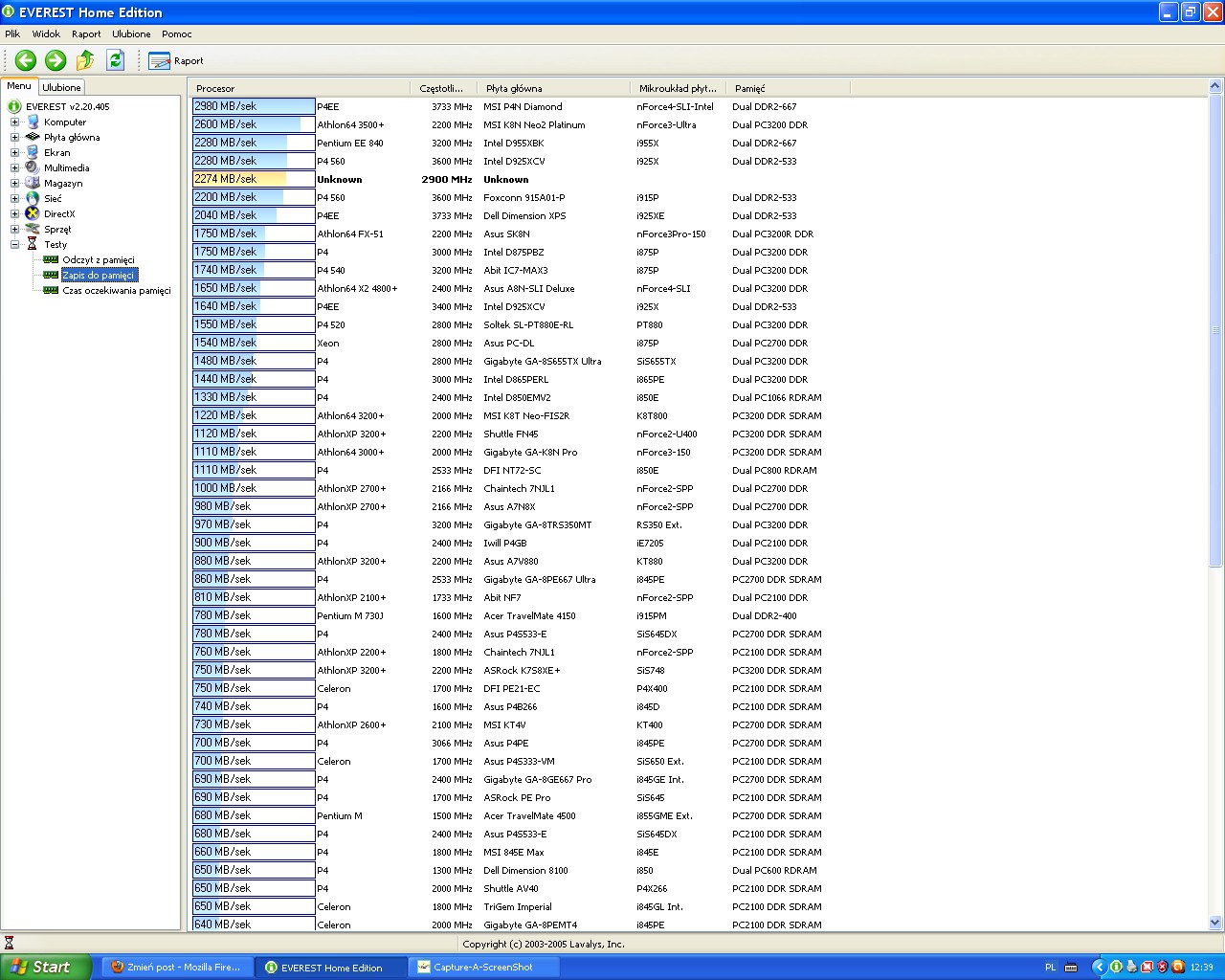This screenshot has width=1225, height=980.
Task: Click the vertical scrollbar down arrow
Action: point(1215,923)
